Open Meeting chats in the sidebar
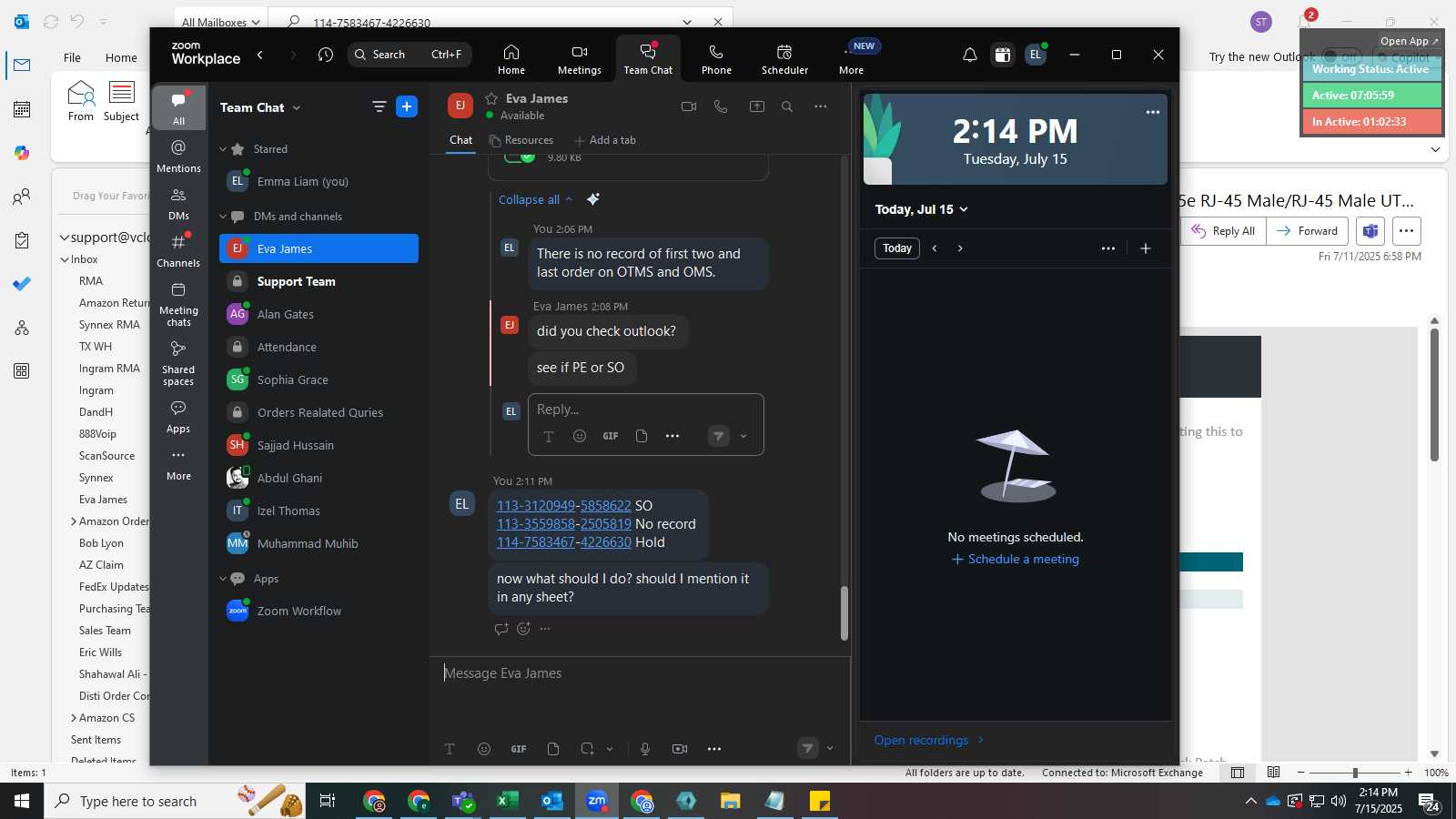The image size is (1456, 819). (178, 305)
